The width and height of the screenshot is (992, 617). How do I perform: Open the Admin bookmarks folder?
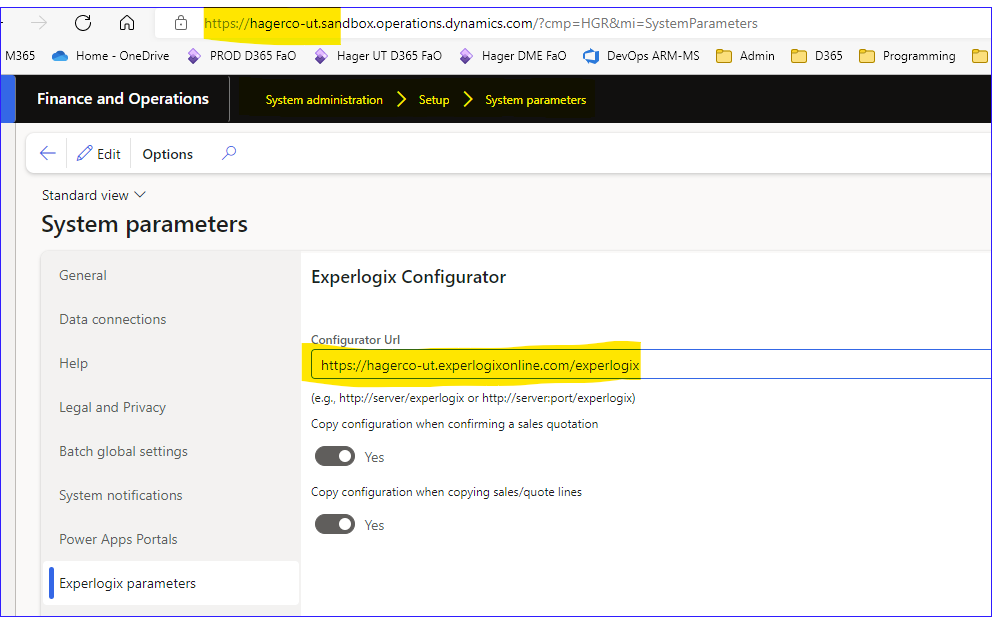point(745,56)
